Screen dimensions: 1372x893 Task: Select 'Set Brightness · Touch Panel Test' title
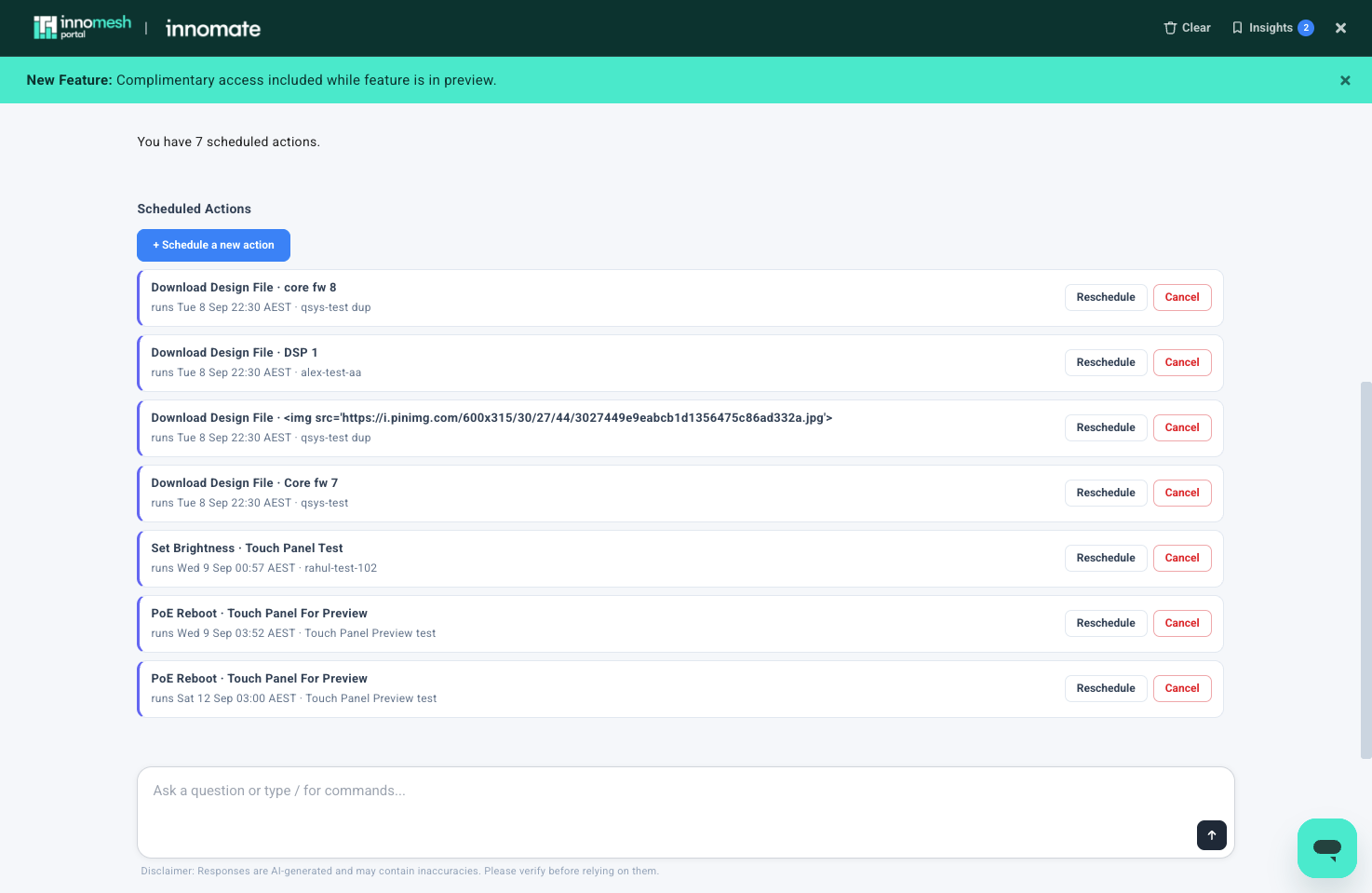(247, 548)
